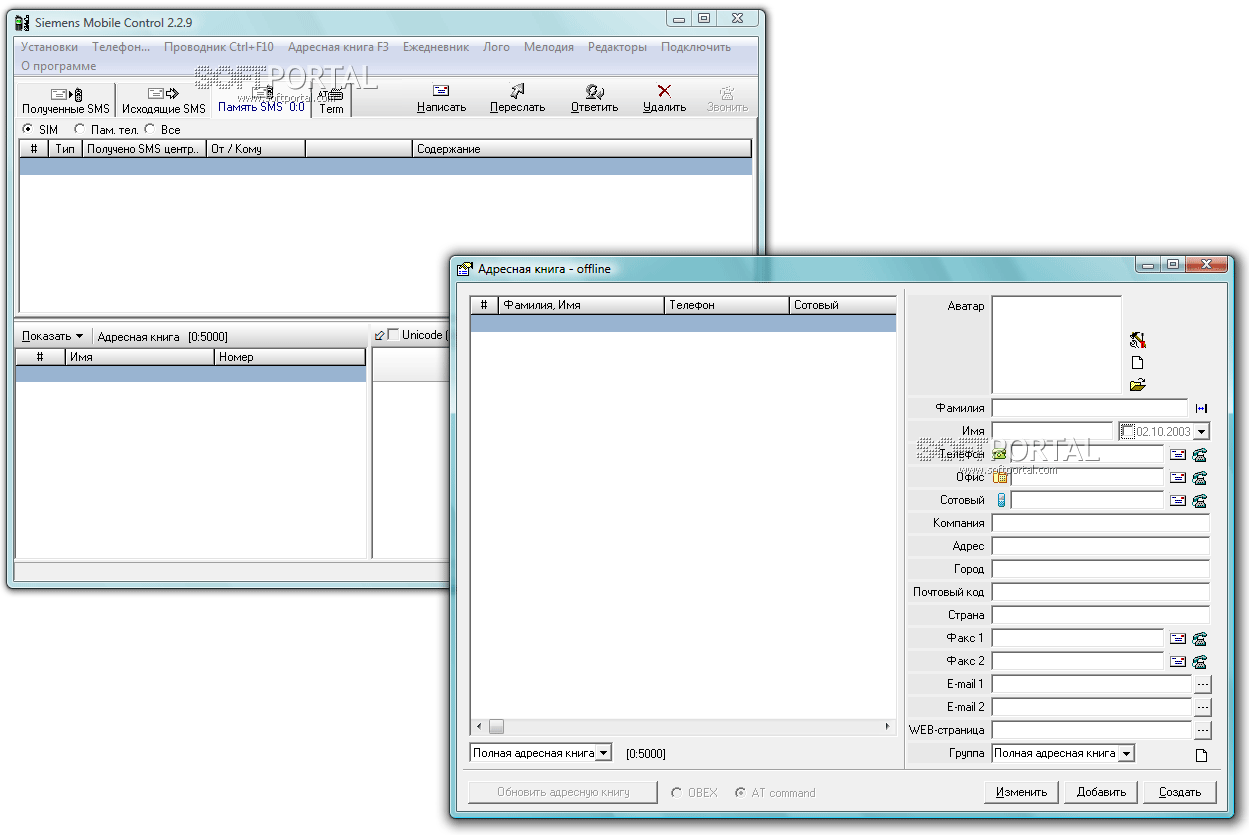Screen dimensions: 1249x835
Task: Click the call phone icon in Офис row
Action: [1200, 478]
